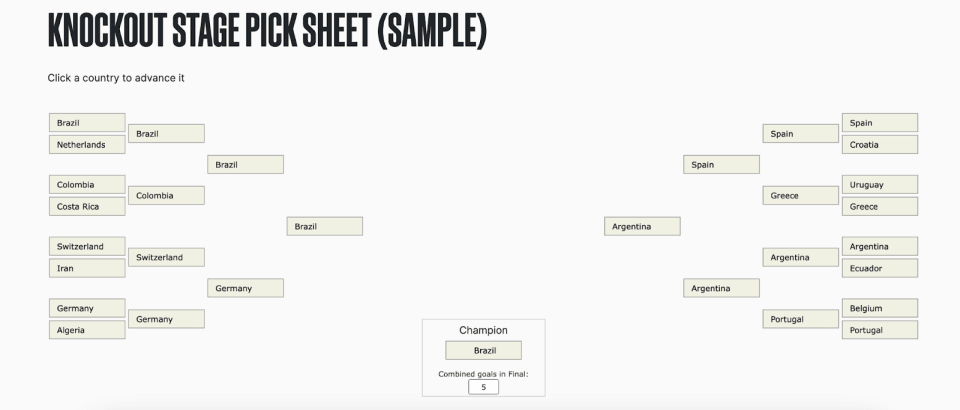Select Spain paired against Croatia
The width and height of the screenshot is (960, 410).
tap(880, 123)
